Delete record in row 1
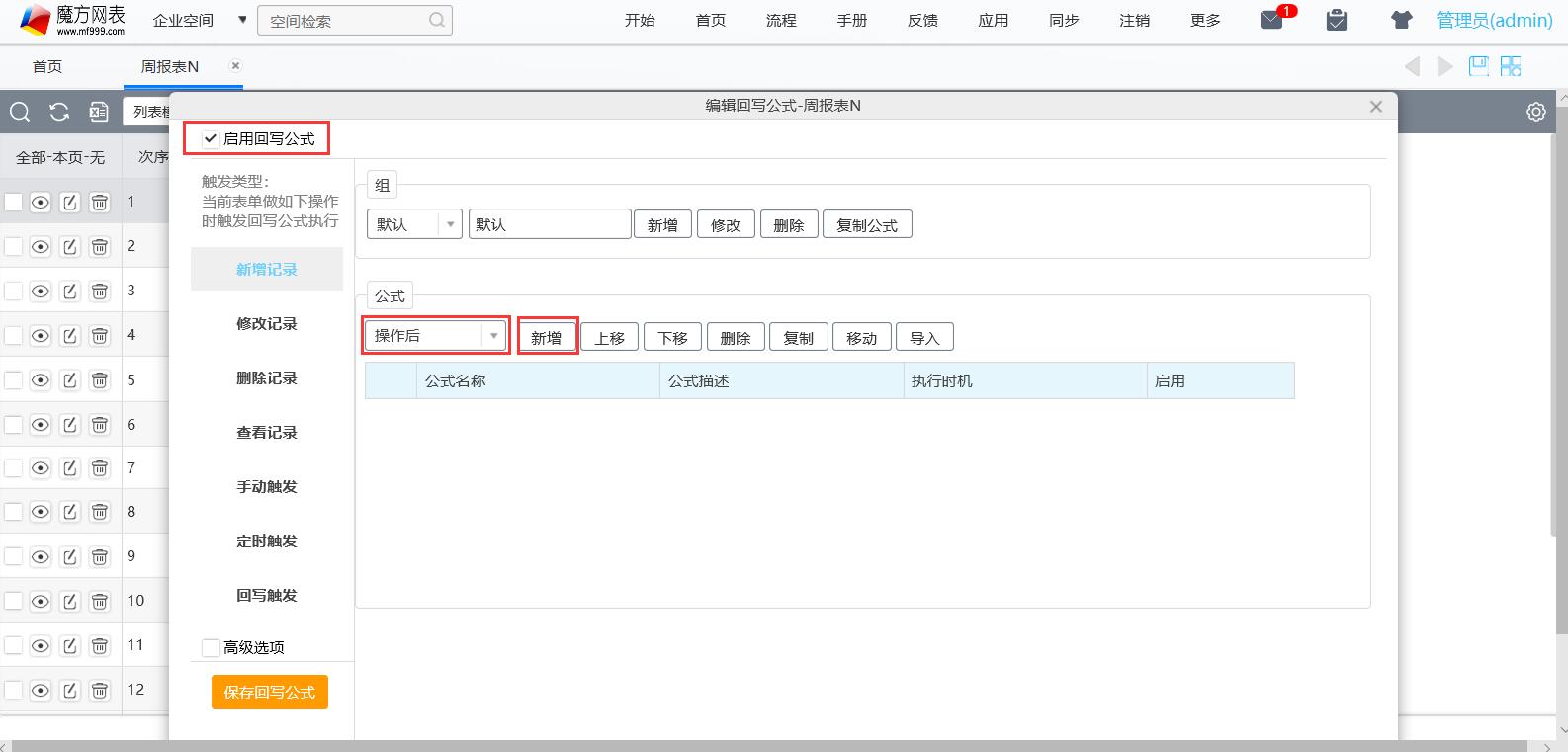Viewport: 1568px width, 752px height. coord(100,203)
